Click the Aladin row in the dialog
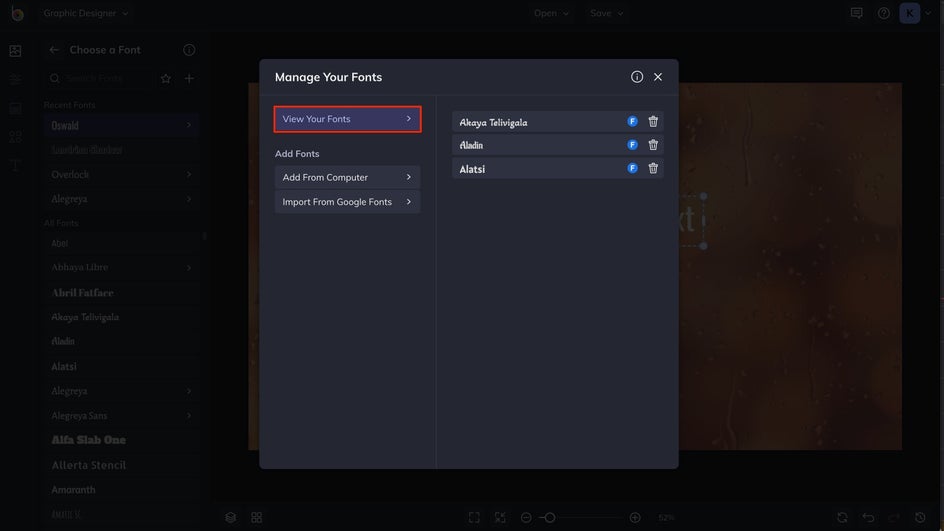Screen dimensions: 944x531 (x=557, y=144)
